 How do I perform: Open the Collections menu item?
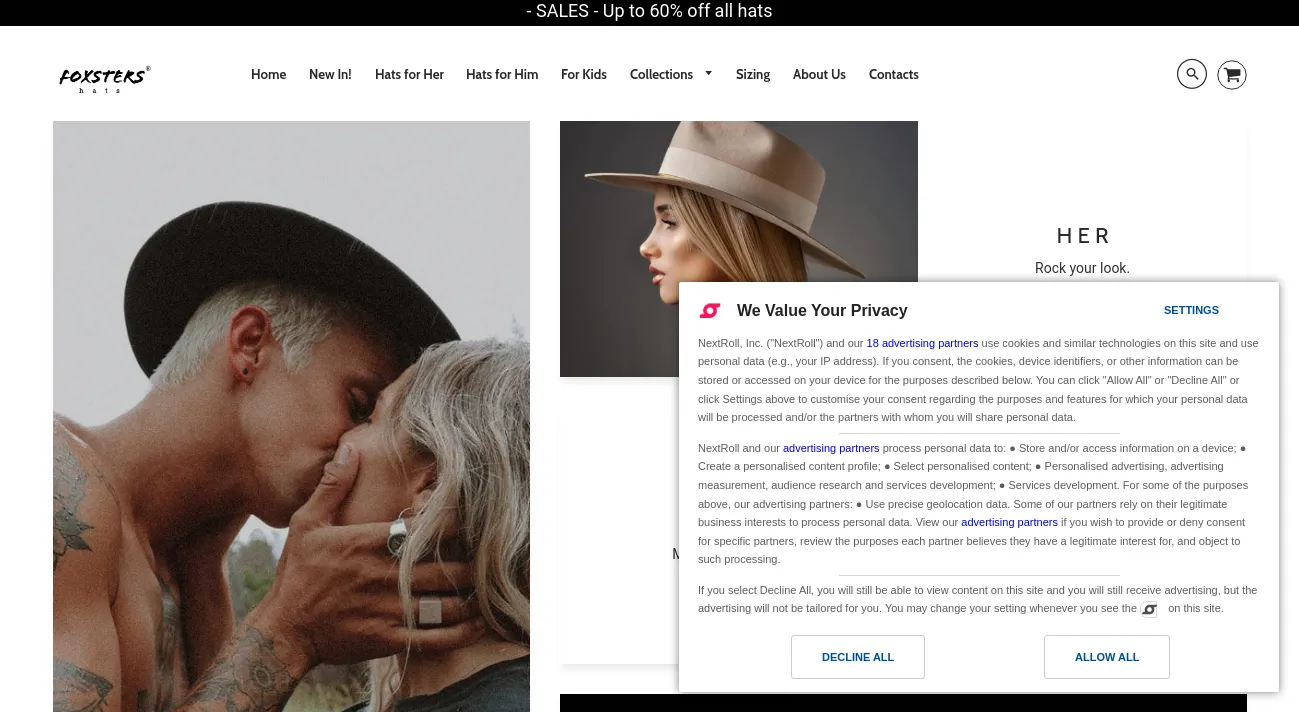[x=661, y=74]
